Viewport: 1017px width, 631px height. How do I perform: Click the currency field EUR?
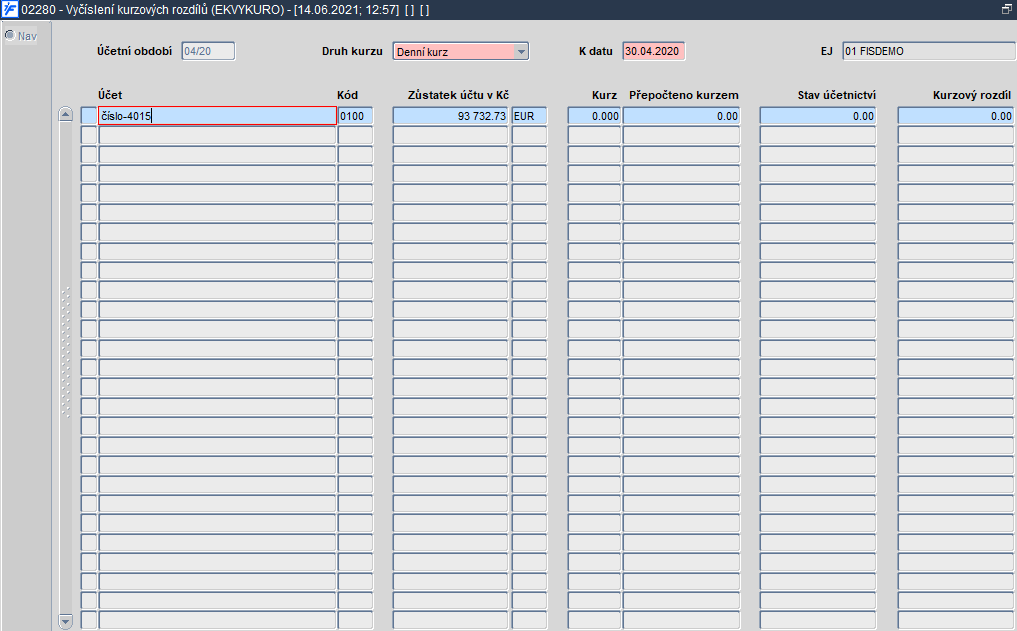[x=529, y=116]
